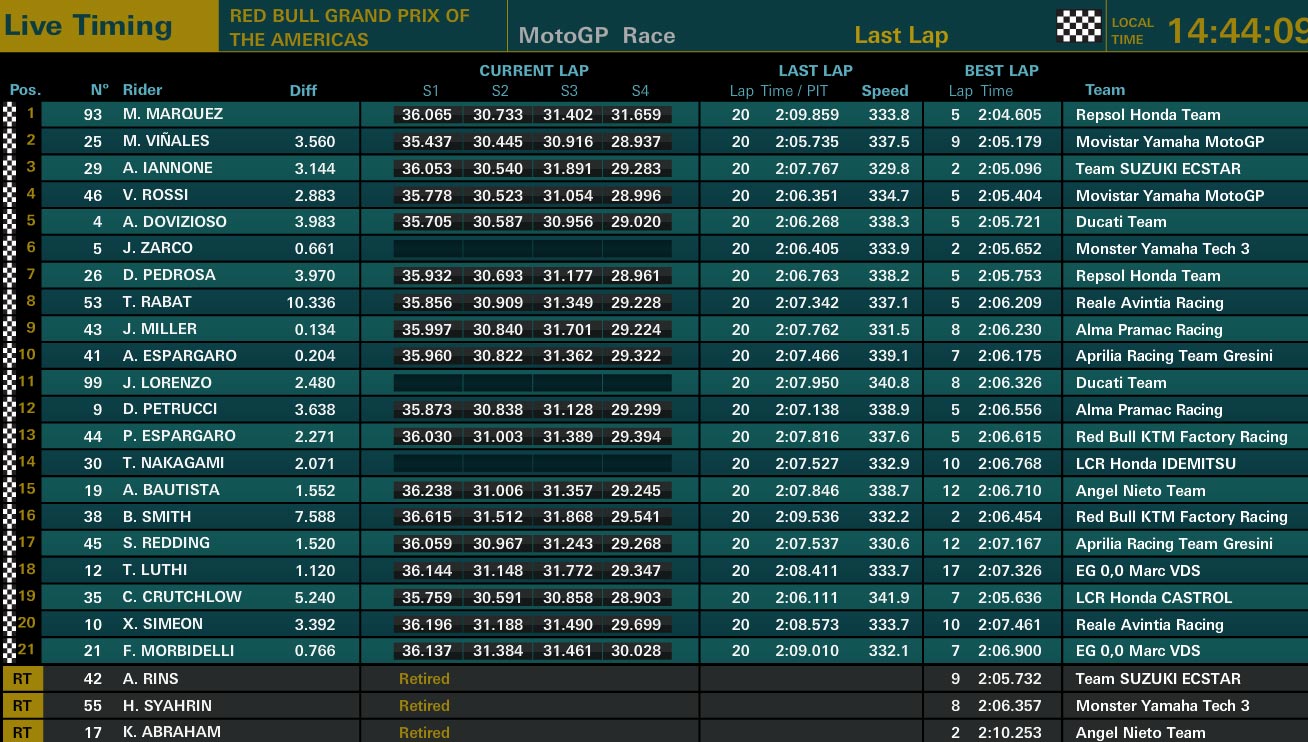Screen dimensions: 1308x742
Task: Click the Diff column header
Action: tap(303, 90)
